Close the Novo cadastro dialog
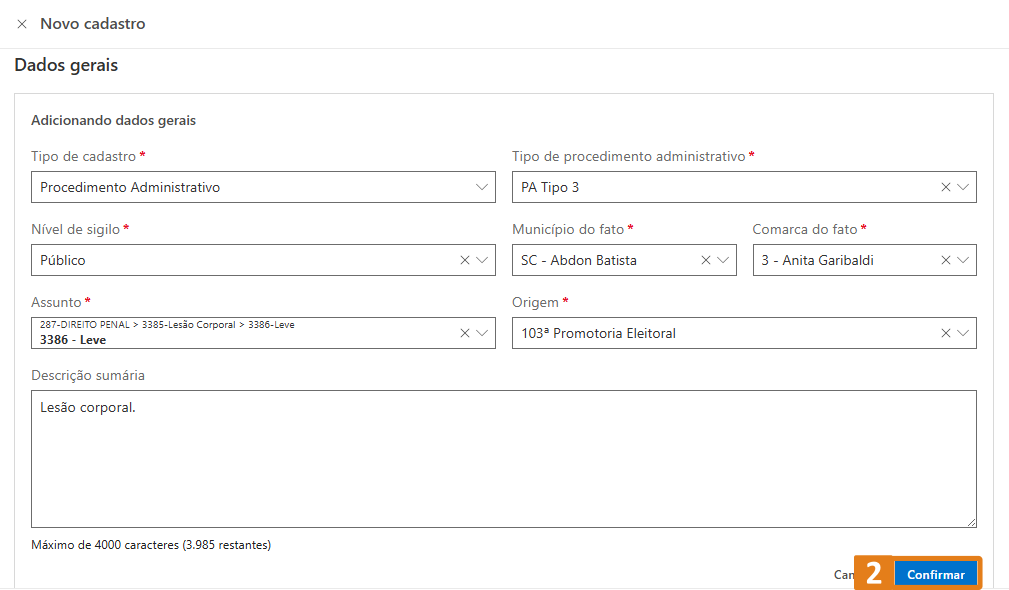 coord(22,24)
